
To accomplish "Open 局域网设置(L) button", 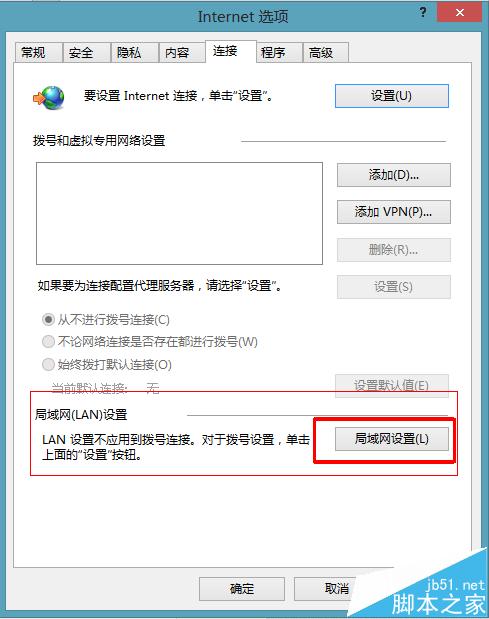I will [392, 439].
